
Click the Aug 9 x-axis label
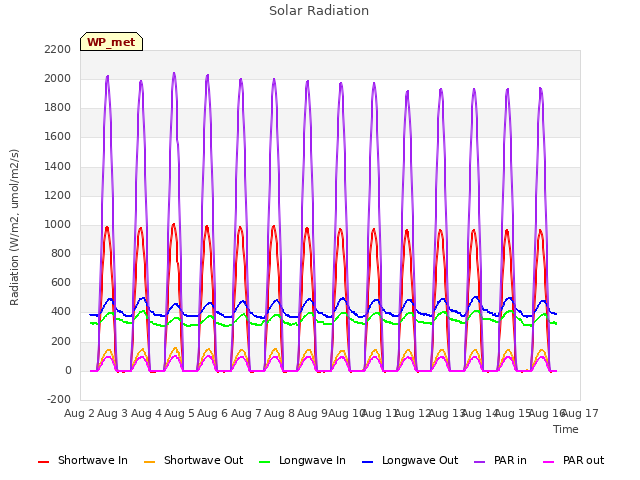313,413
